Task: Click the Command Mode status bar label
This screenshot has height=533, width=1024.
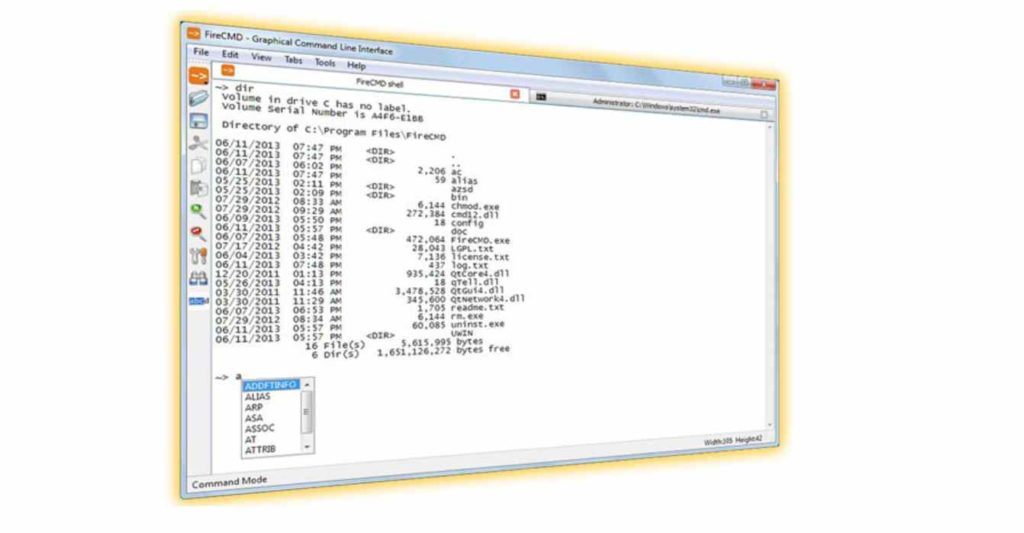Action: click(229, 483)
